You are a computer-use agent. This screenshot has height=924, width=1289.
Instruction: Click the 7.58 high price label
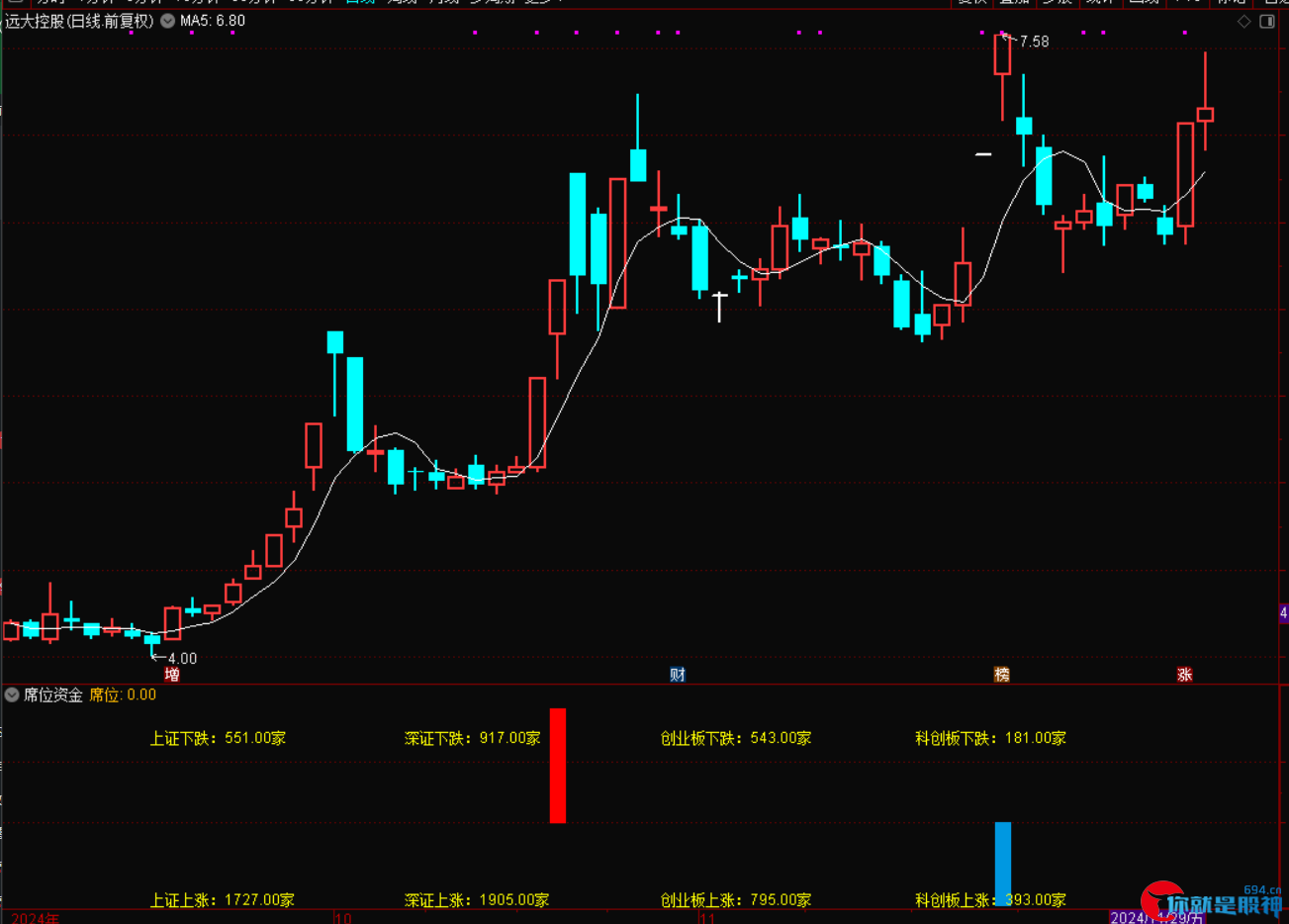1034,42
